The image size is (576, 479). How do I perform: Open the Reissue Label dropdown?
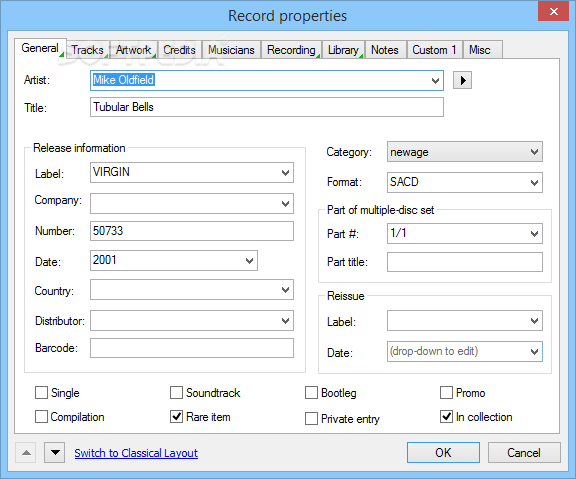point(534,321)
